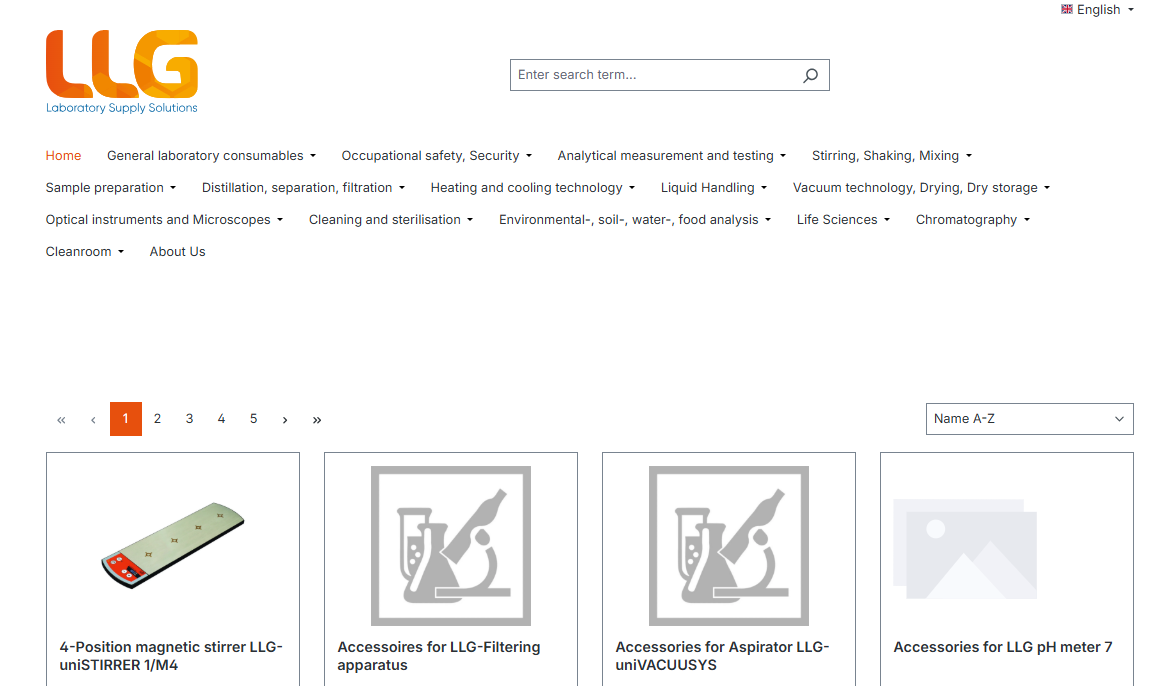Expand Sample preparation menu
1176x686 pixels.
click(x=111, y=188)
